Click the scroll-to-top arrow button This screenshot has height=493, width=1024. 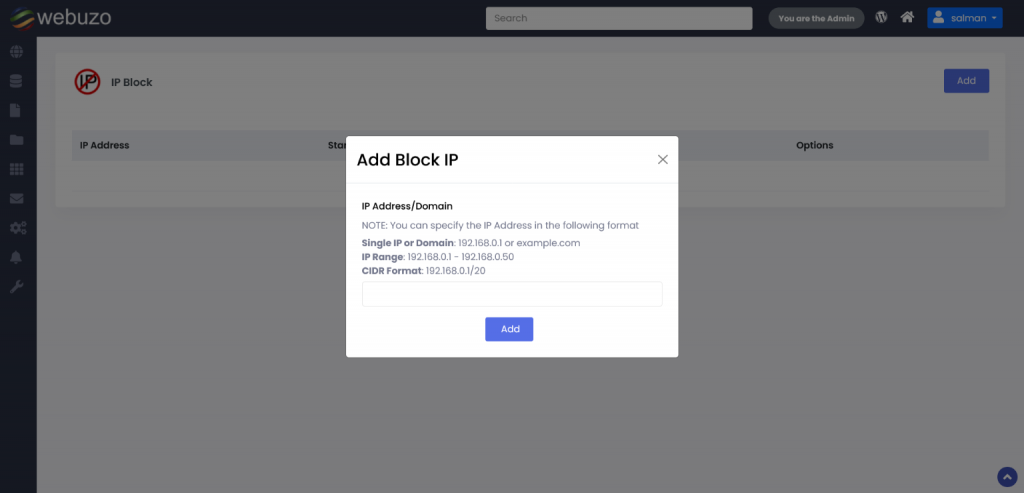click(1007, 476)
